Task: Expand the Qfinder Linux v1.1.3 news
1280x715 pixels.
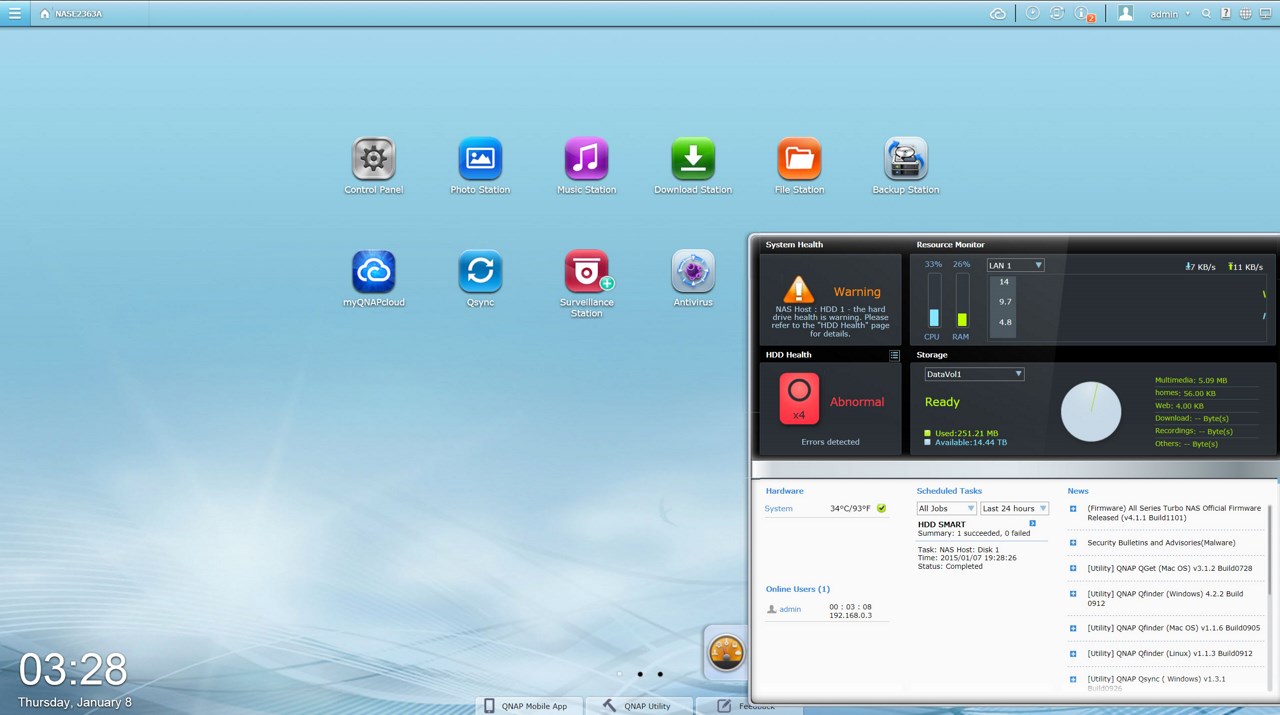Action: [1073, 654]
